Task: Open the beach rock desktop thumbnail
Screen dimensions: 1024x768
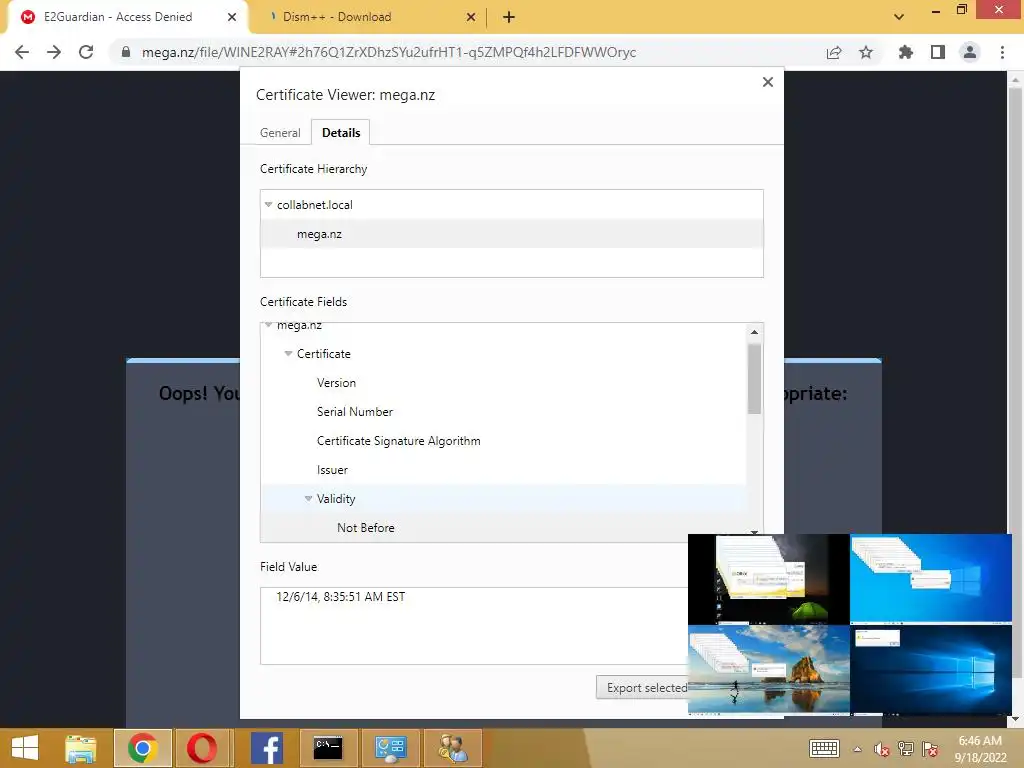Action: (x=769, y=670)
